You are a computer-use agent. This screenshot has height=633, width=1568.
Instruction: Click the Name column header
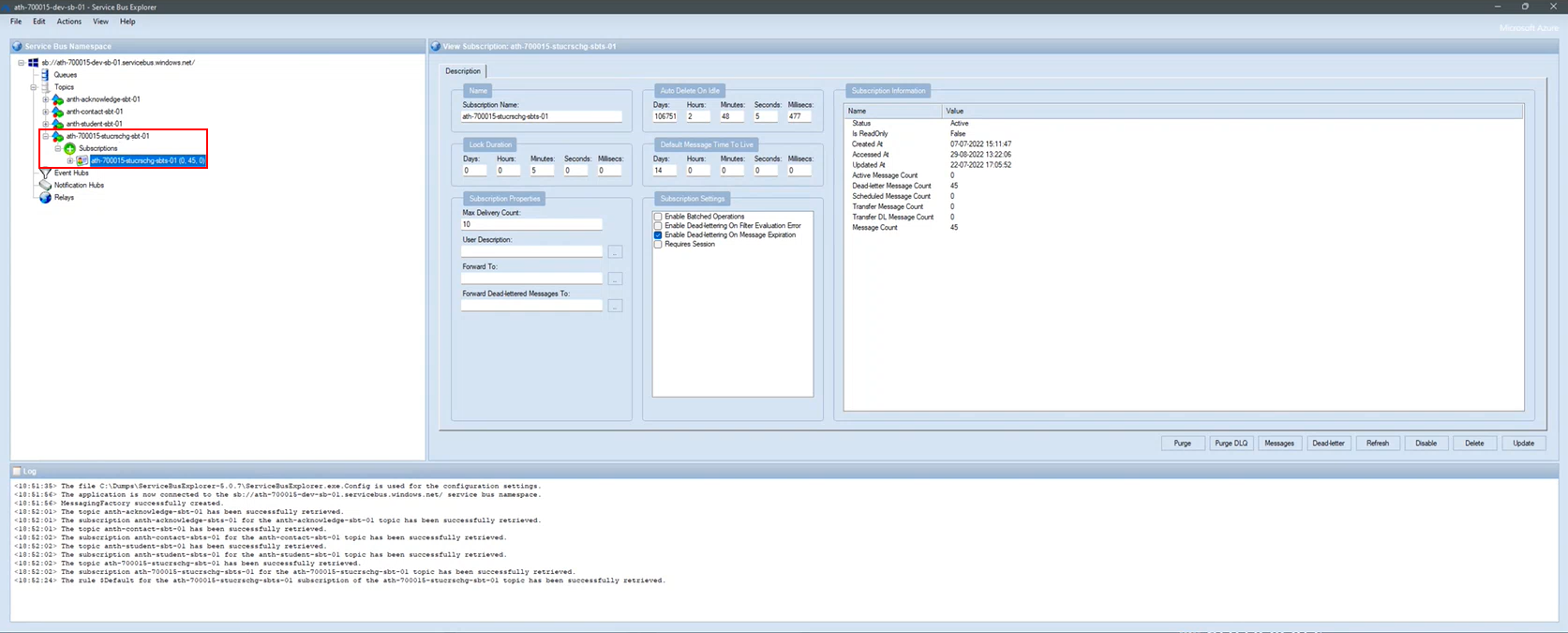[x=894, y=112]
